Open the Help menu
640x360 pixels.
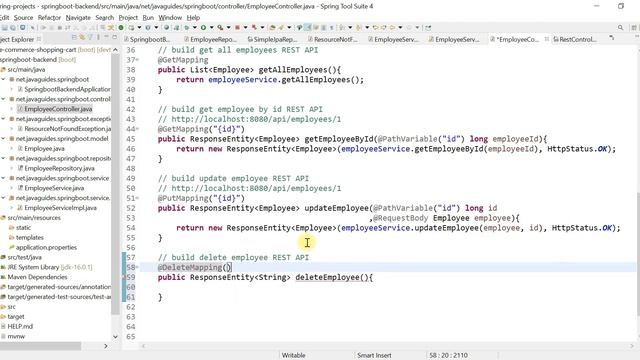[193, 18]
